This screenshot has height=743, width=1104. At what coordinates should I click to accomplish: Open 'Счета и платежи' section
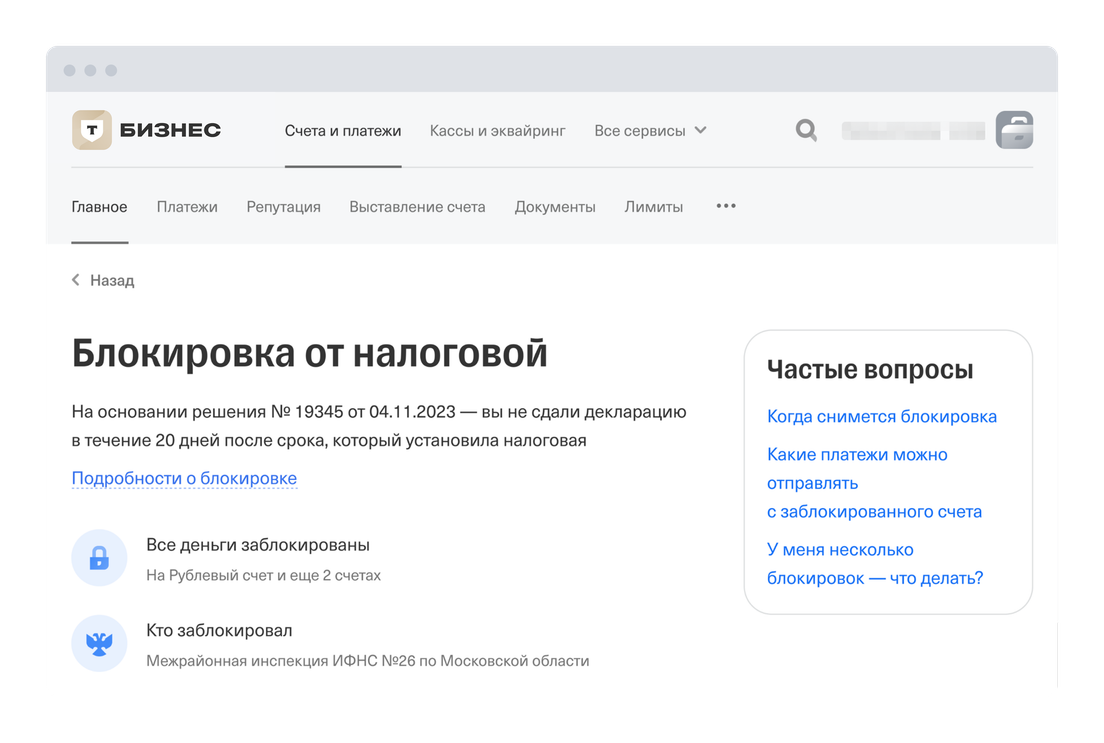click(343, 130)
